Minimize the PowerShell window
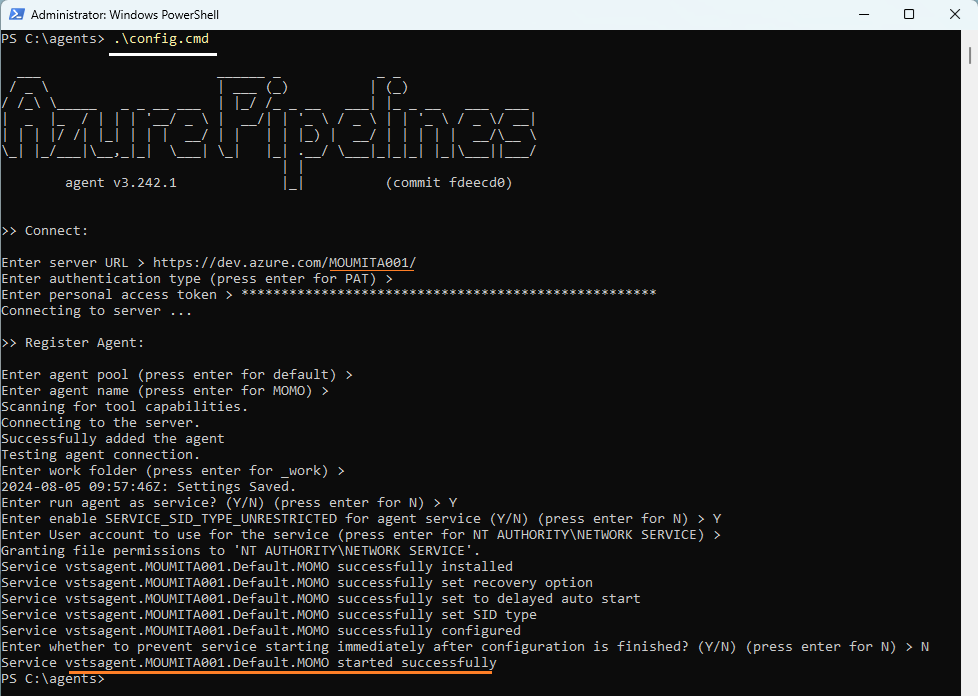The image size is (978, 696). [864, 14]
